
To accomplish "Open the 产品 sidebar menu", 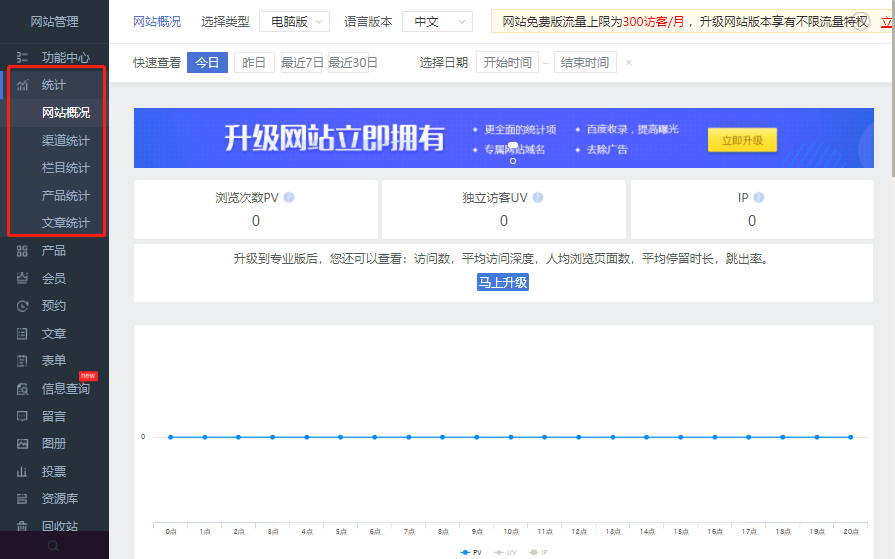I will [x=54, y=251].
